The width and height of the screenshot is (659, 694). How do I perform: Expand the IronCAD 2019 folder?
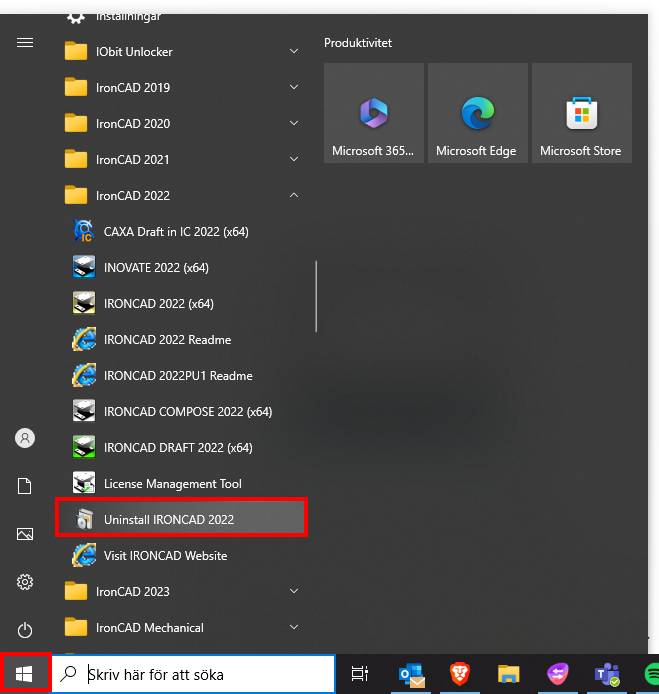click(x=181, y=88)
